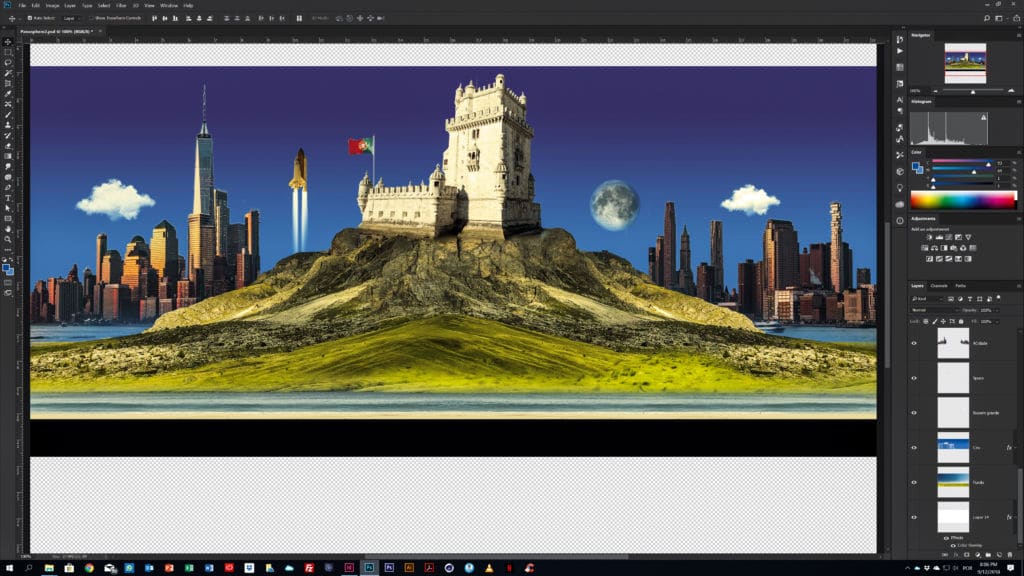Image resolution: width=1024 pixels, height=576 pixels.
Task: Click the Navigator zoom out button
Action: point(935,91)
